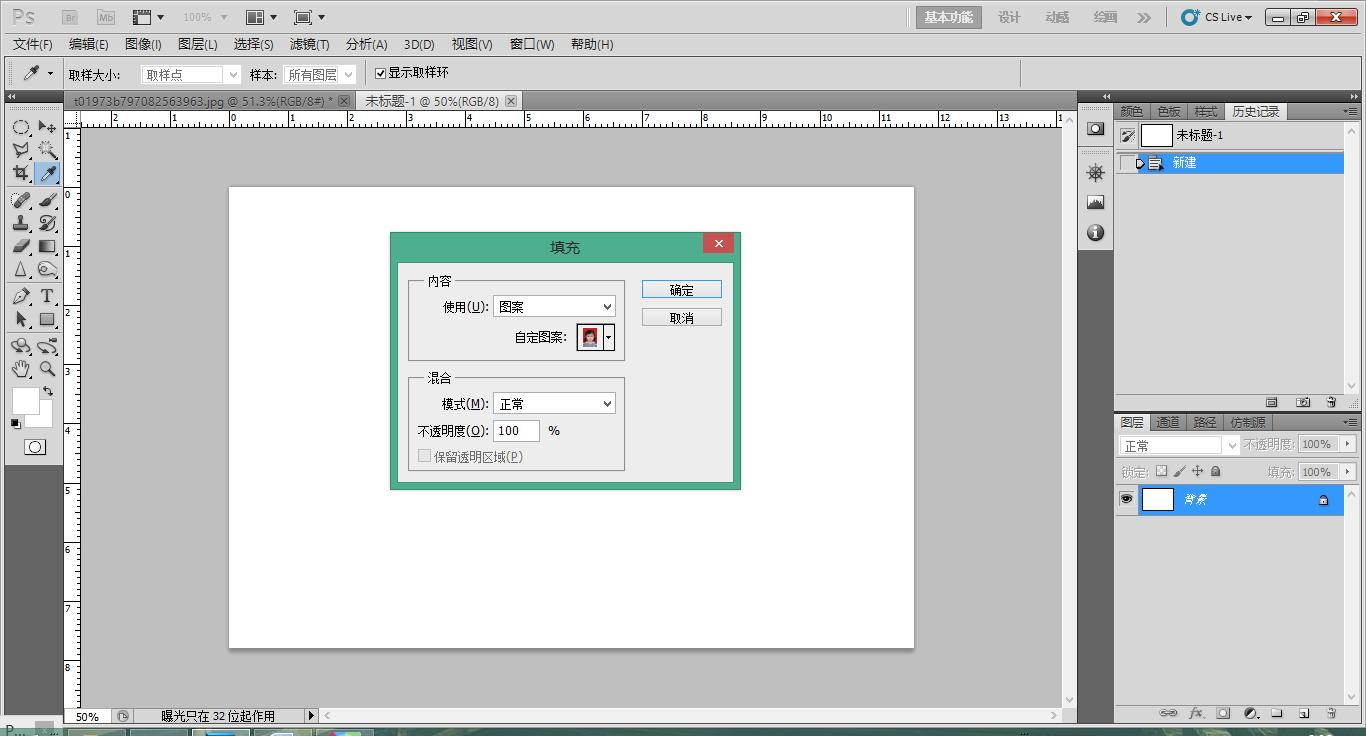This screenshot has width=1366, height=736.
Task: Toggle the 保留透明区域 checkbox
Action: click(x=425, y=456)
